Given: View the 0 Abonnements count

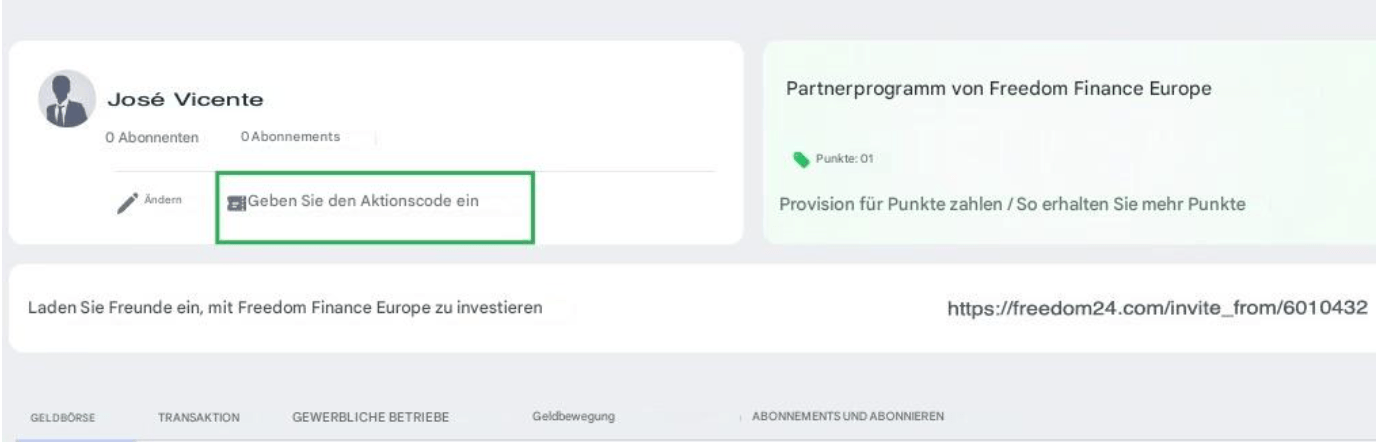Looking at the screenshot, I should coord(290,136).
